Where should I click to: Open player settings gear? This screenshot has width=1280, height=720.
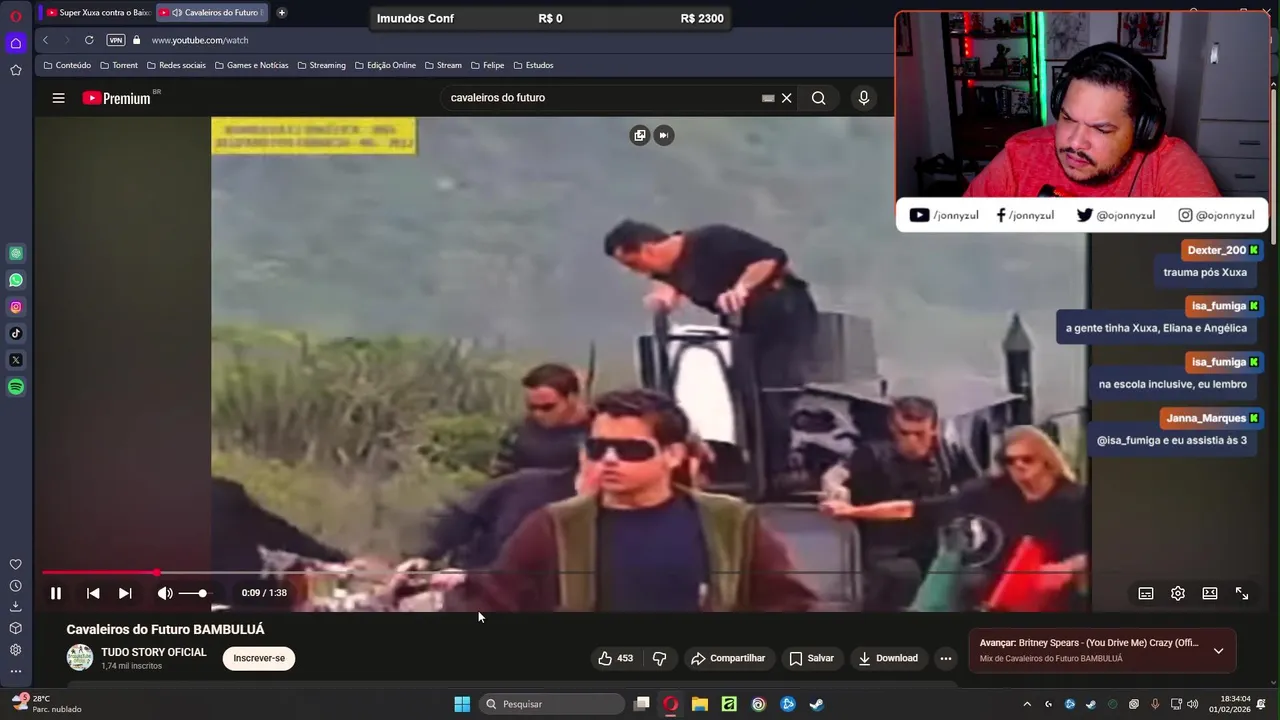click(x=1178, y=593)
